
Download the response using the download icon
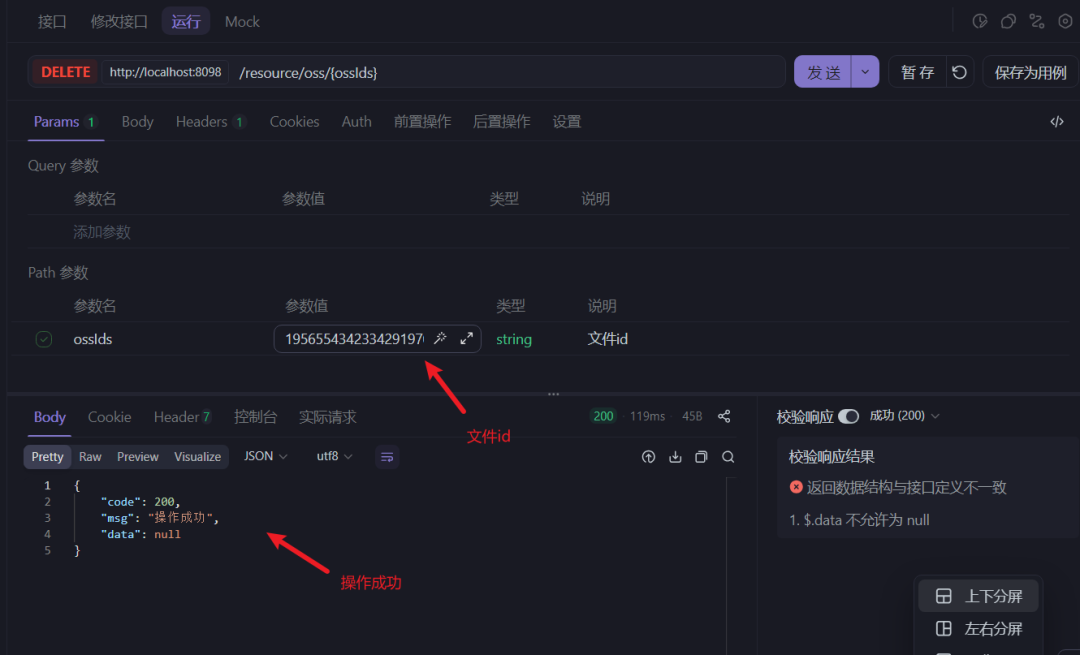(675, 457)
